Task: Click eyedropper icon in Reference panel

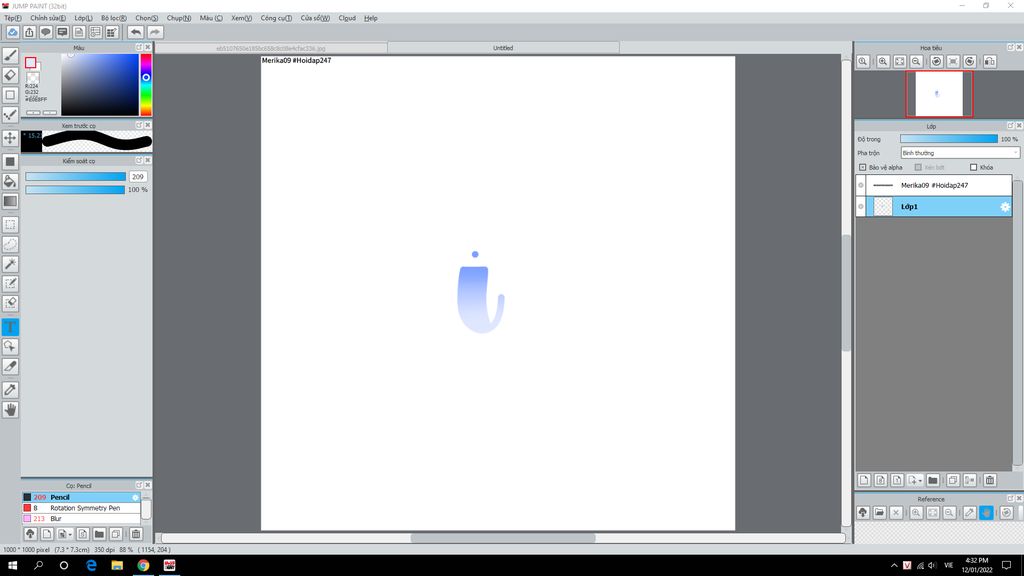Action: point(969,513)
